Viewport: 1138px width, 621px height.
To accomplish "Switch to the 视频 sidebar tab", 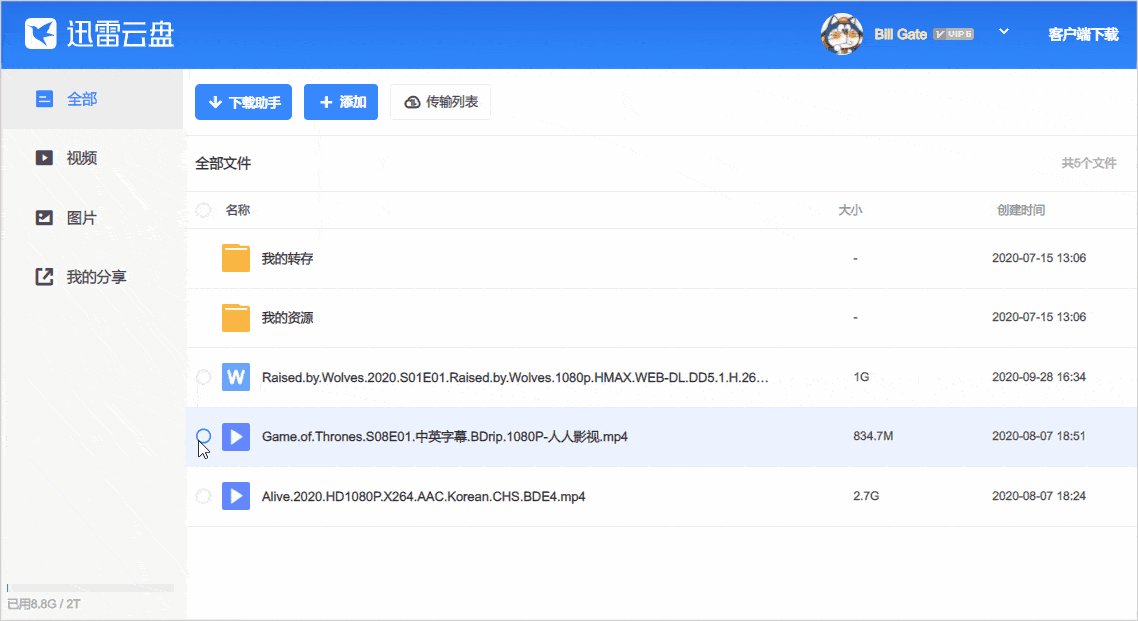I will 81,158.
